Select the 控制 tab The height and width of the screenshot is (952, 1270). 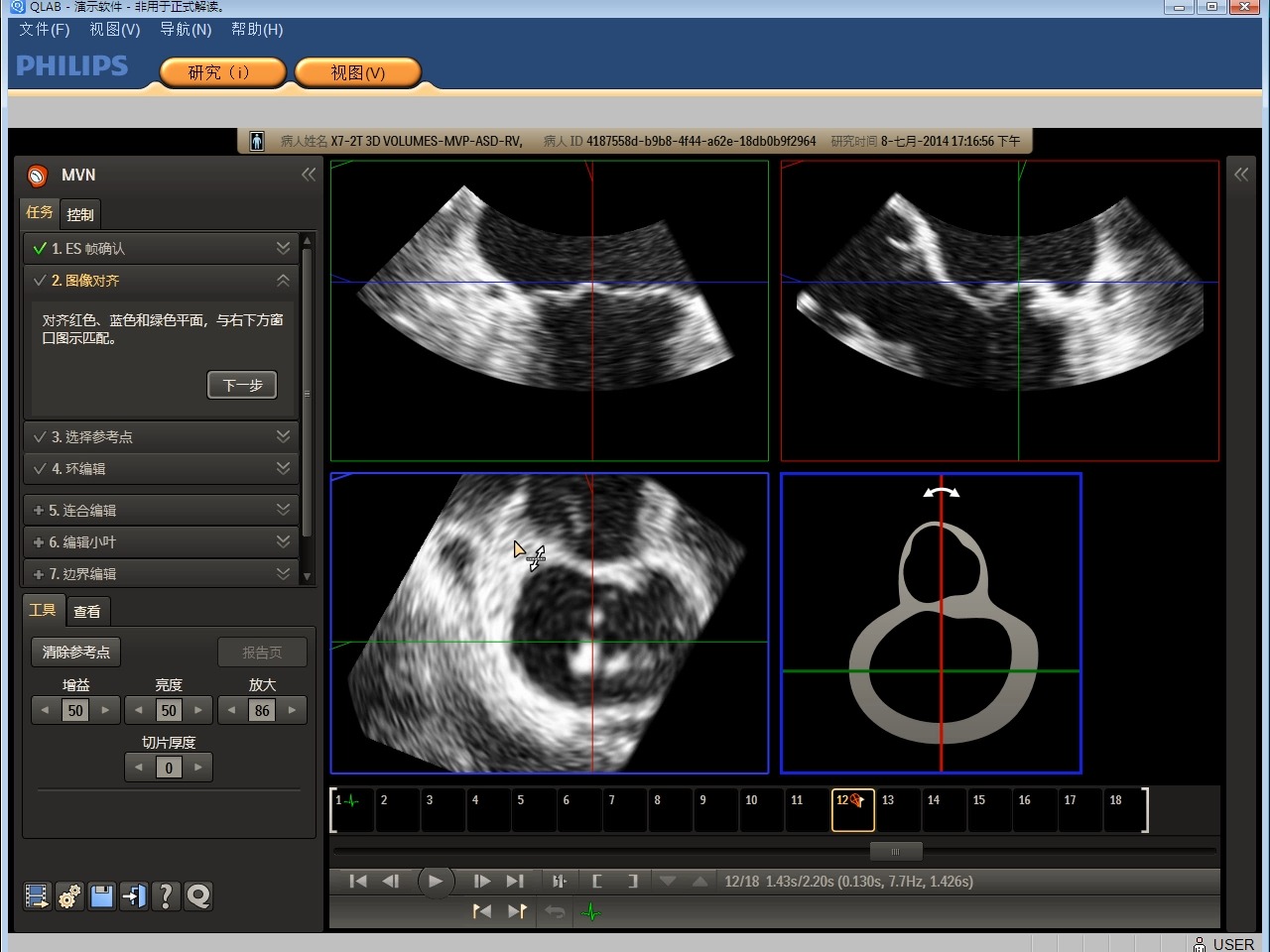[x=80, y=214]
